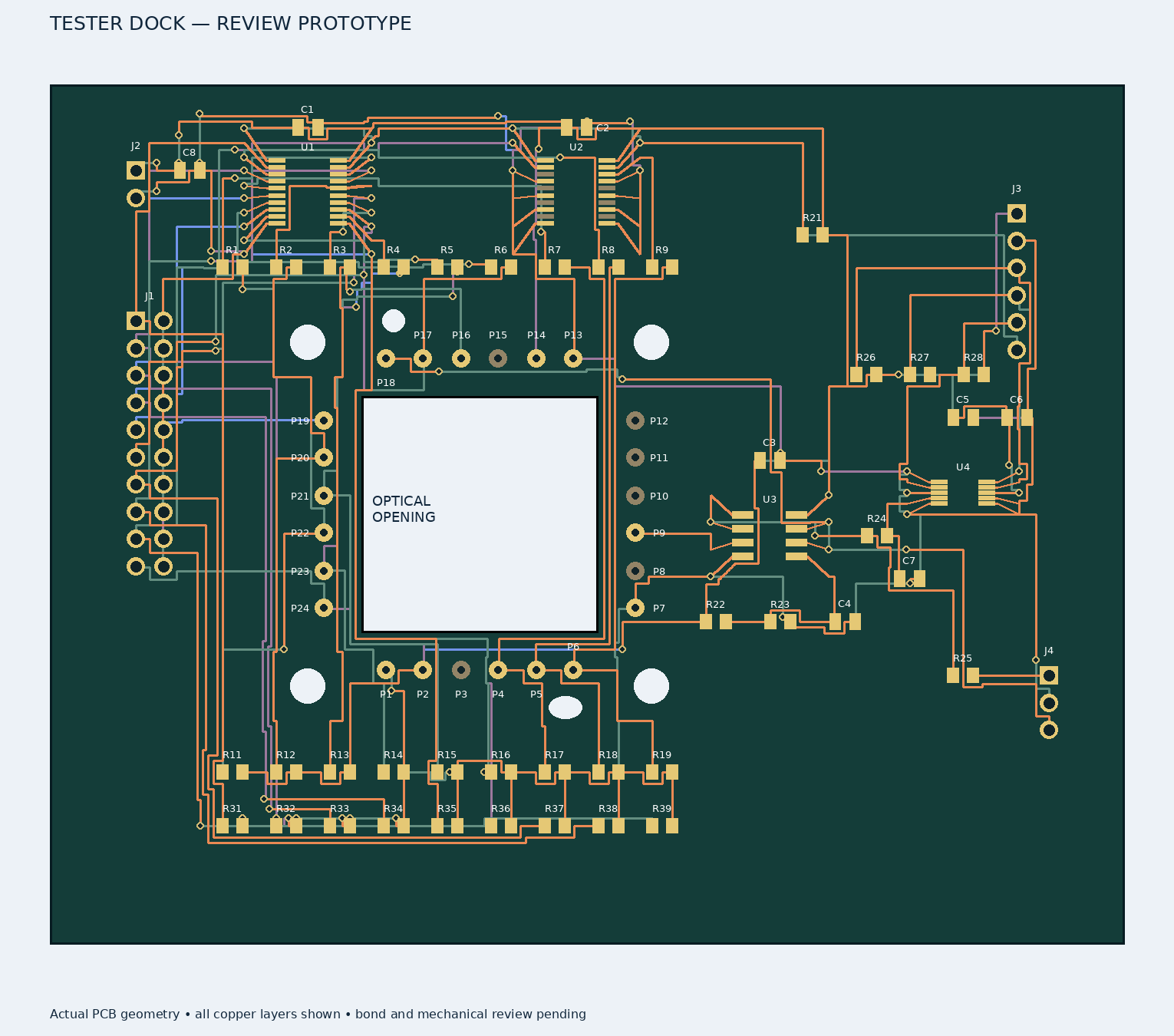This screenshot has height=1036, width=1174.
Task: Select resistor R19 footprint
Action: pyautogui.click(x=662, y=772)
